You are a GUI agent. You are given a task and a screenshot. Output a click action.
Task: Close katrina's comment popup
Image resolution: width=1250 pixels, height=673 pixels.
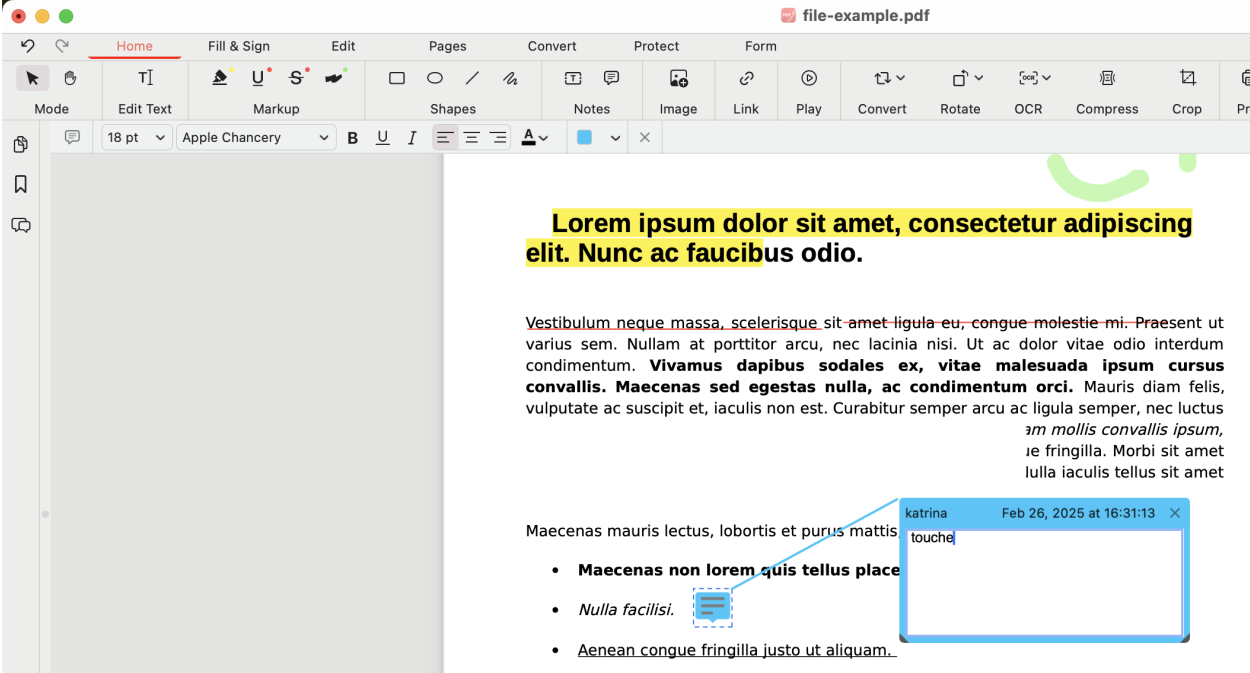1175,512
